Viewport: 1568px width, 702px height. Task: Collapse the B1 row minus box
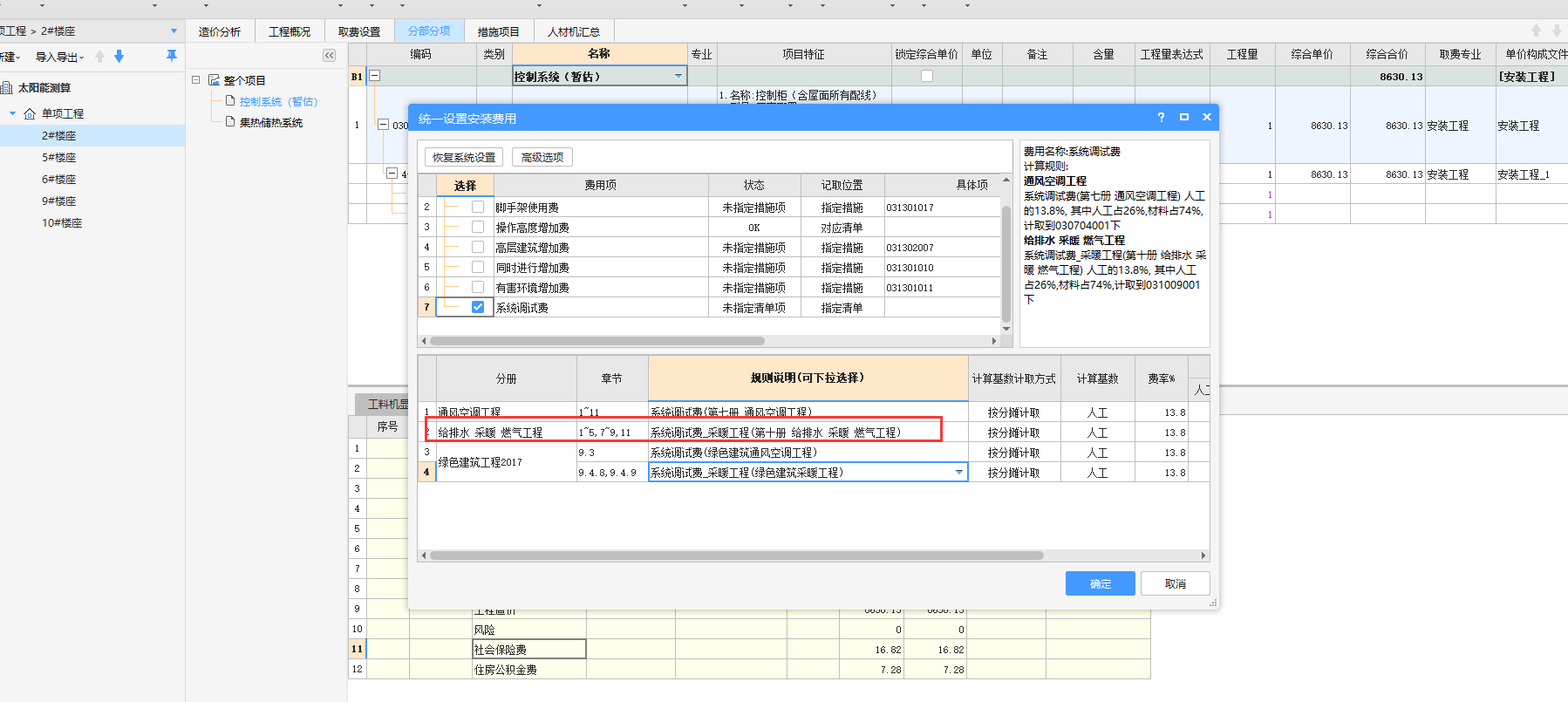375,76
